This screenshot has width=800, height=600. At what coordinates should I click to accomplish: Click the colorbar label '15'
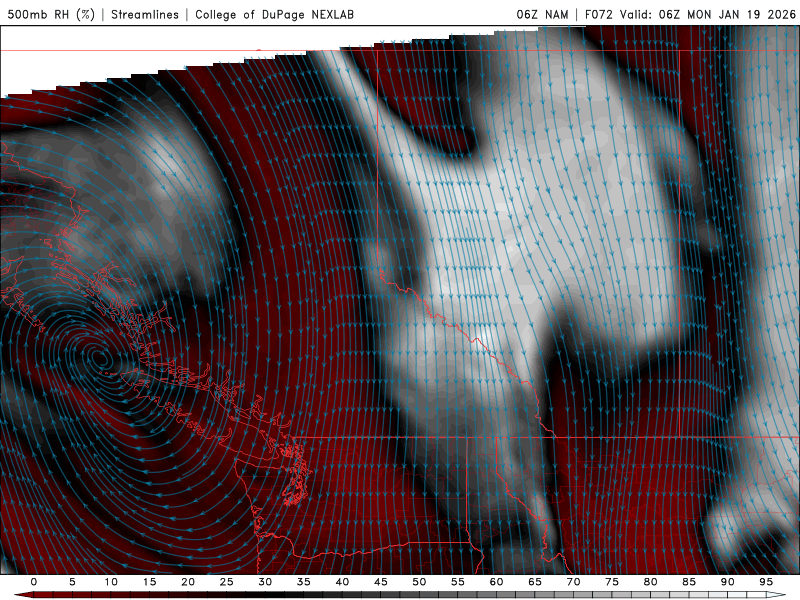[x=149, y=582]
